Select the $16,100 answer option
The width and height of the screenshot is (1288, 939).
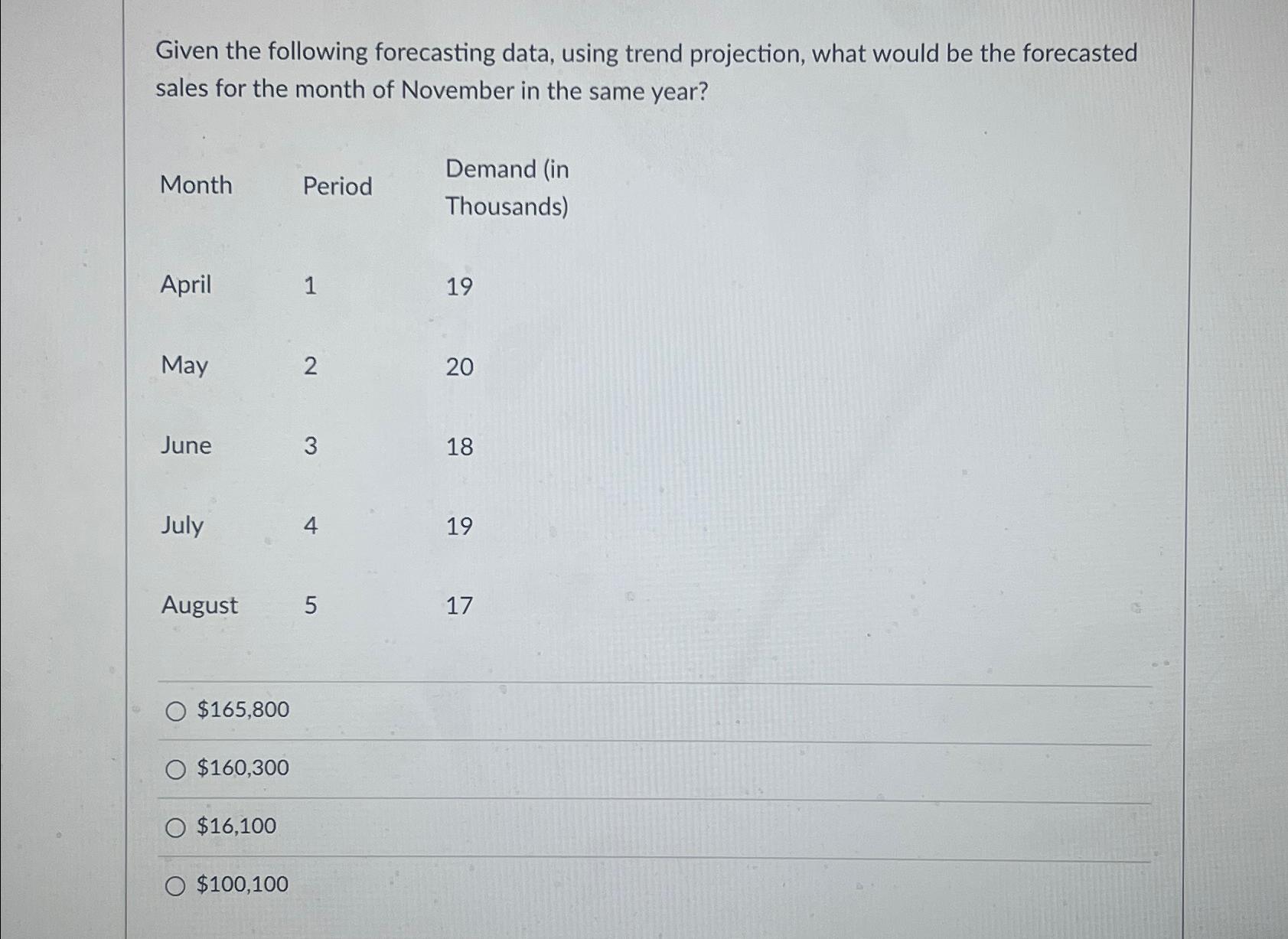click(175, 827)
